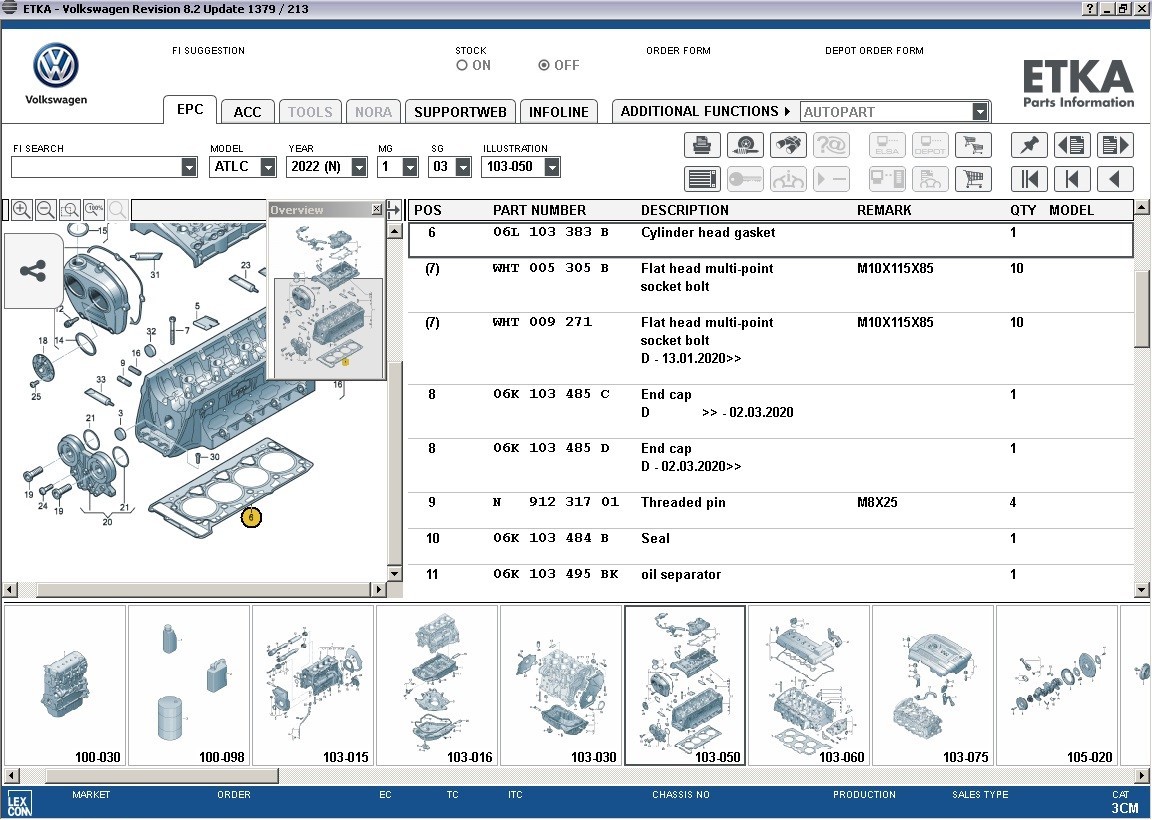Click the pushpin icon in the toolbar
The width and height of the screenshot is (1152, 820).
(x=1029, y=144)
